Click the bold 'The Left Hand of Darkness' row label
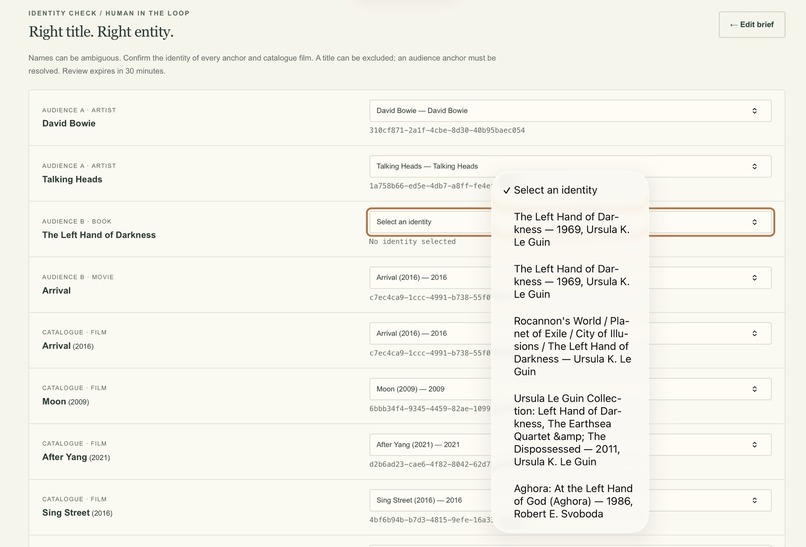 click(99, 235)
